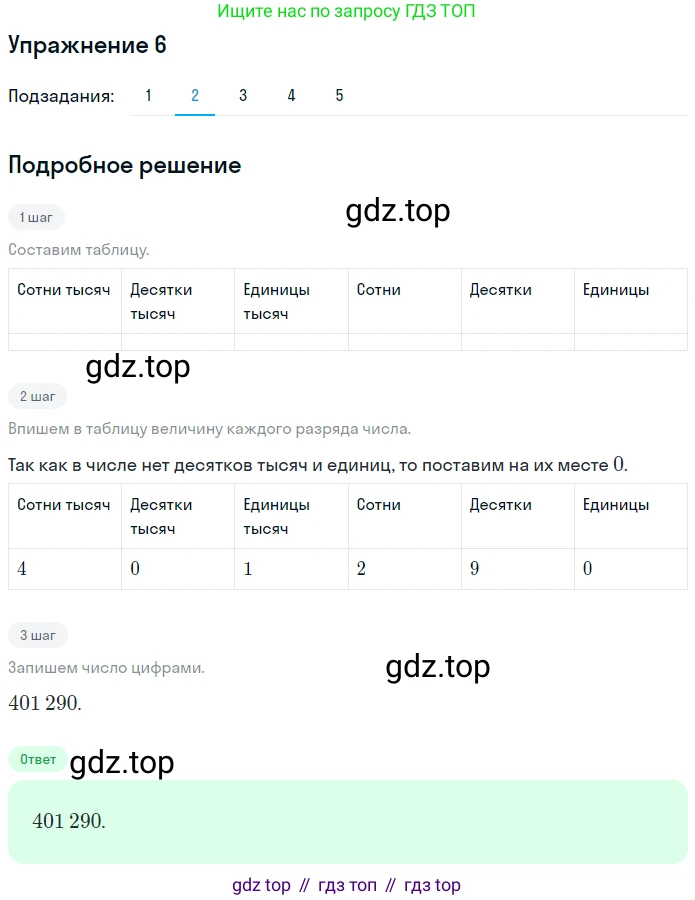Click the '2 шаг' step badge
Image resolution: width=695 pixels, height=900 pixels.
(37, 397)
